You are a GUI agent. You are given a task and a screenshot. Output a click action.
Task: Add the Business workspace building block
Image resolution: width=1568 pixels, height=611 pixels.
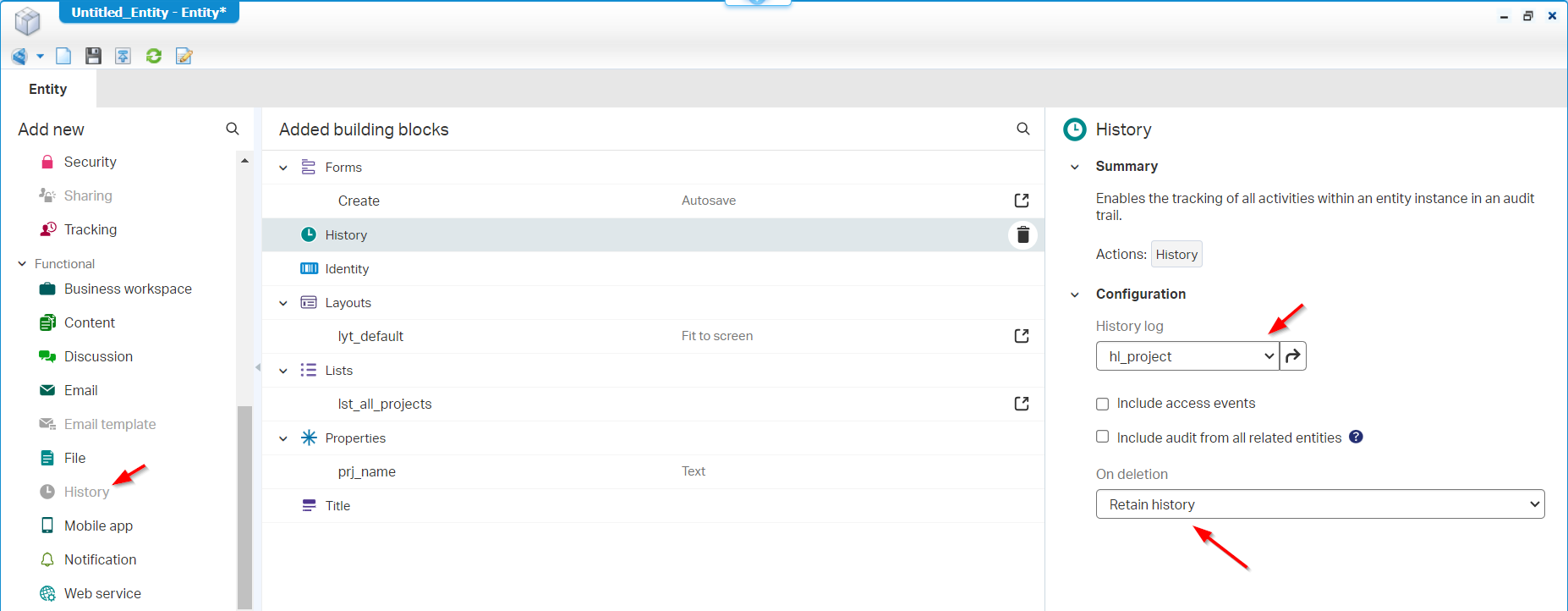pos(128,289)
